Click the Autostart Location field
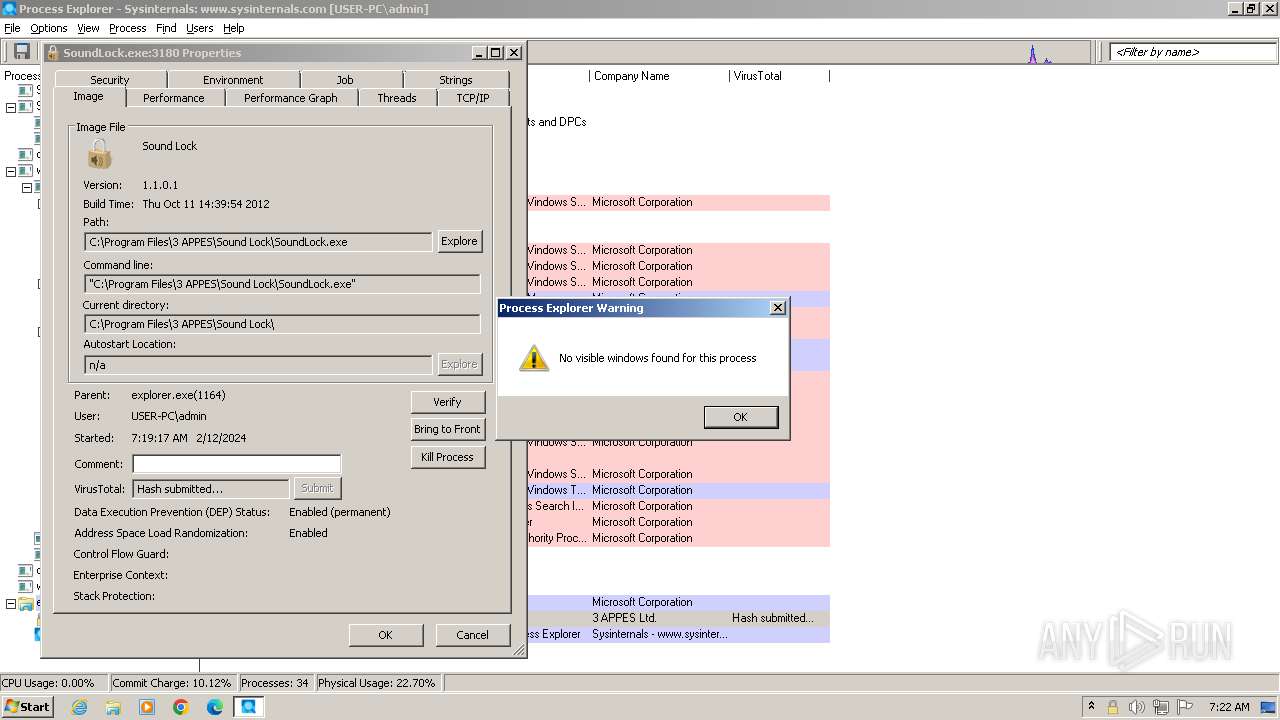Screen dimensions: 1280x720 point(258,365)
